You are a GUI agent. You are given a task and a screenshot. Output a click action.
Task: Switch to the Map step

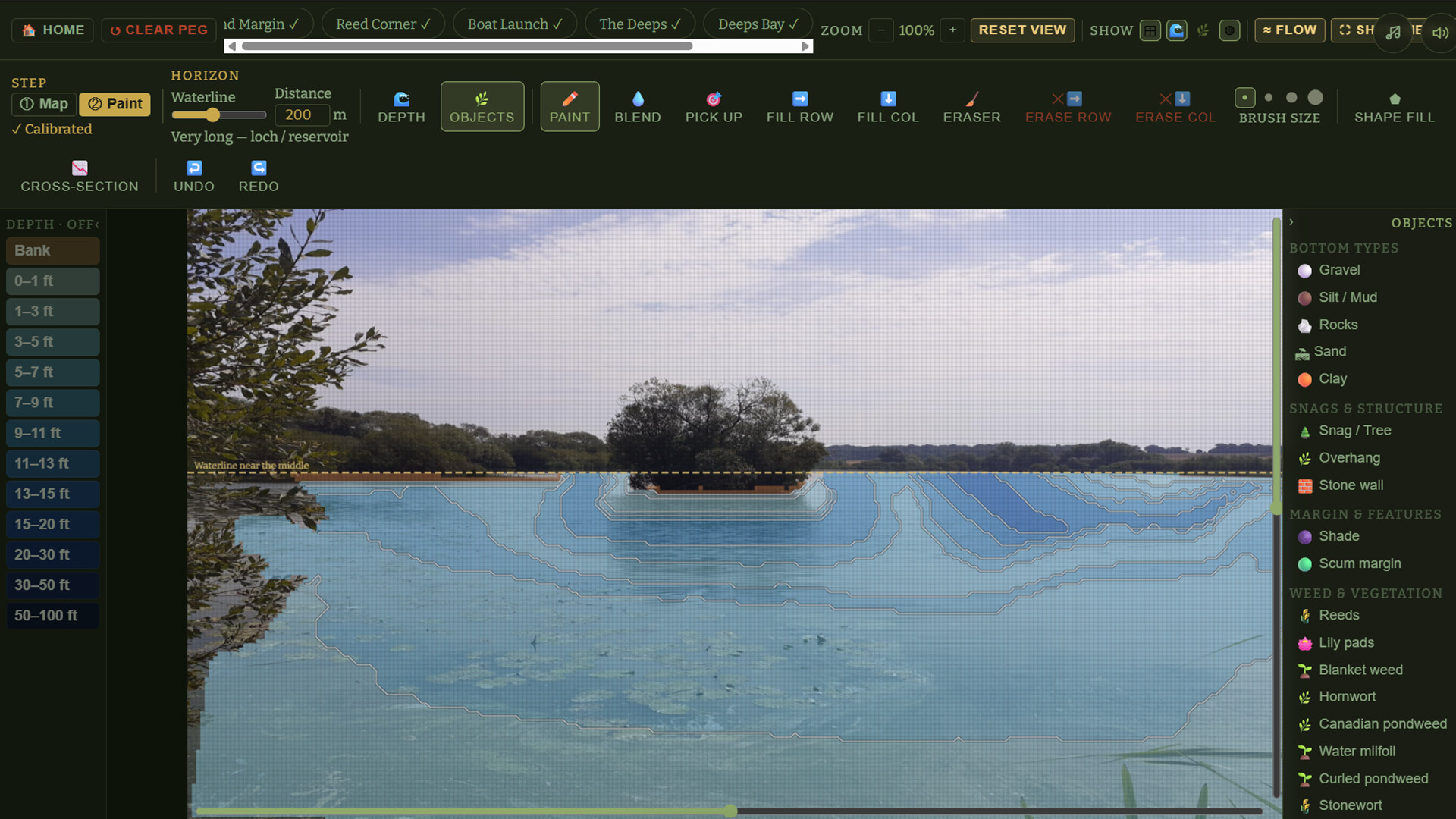click(44, 104)
